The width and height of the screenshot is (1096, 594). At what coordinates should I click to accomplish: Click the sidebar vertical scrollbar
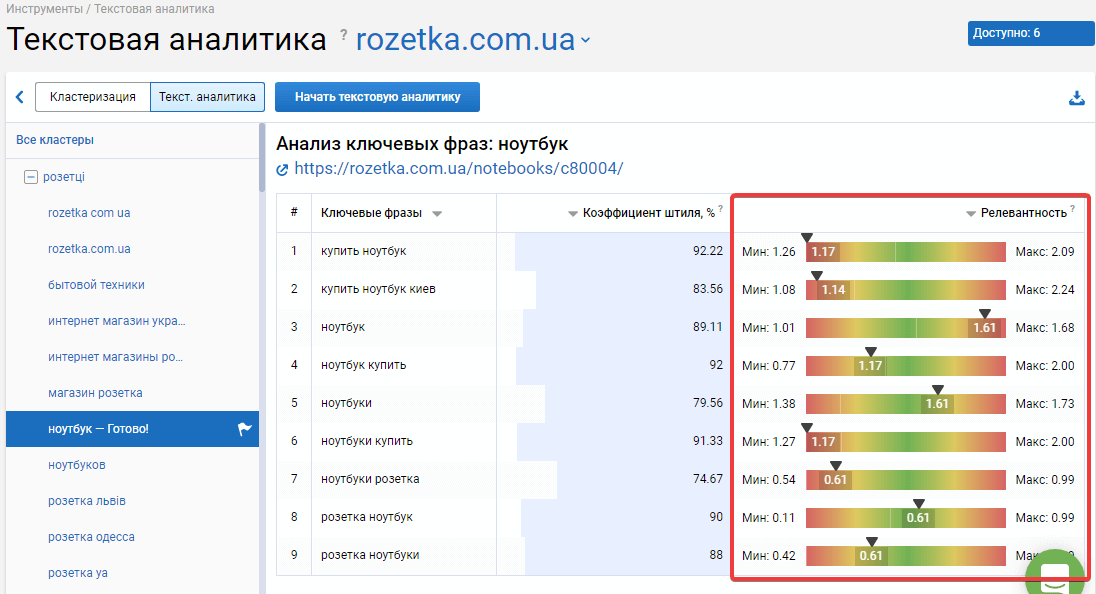point(262,157)
